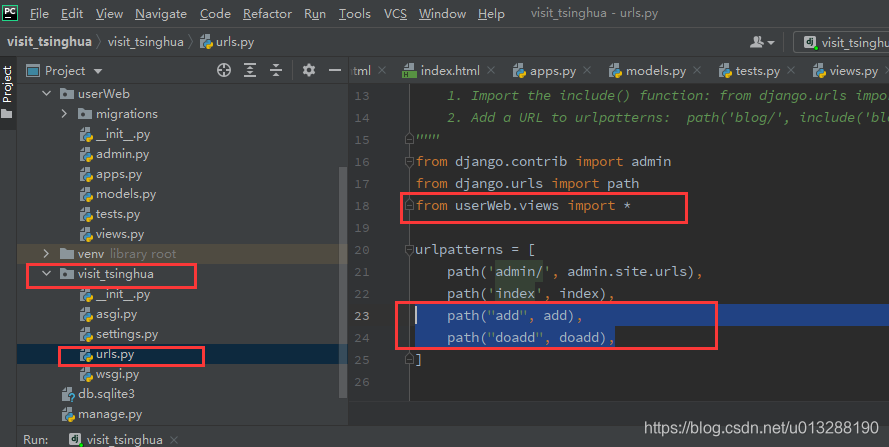The height and width of the screenshot is (447, 889).
Task: Select manage.py in project tree
Action: tap(102, 414)
